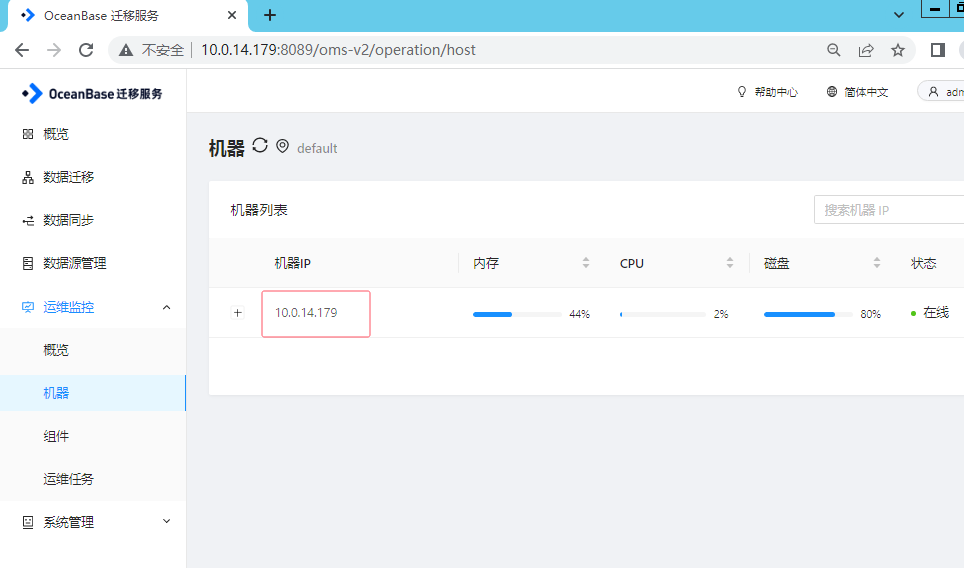Screen dimensions: 964x568
Task: Close the OceanBase 迁移服务 tab
Action: [232, 15]
